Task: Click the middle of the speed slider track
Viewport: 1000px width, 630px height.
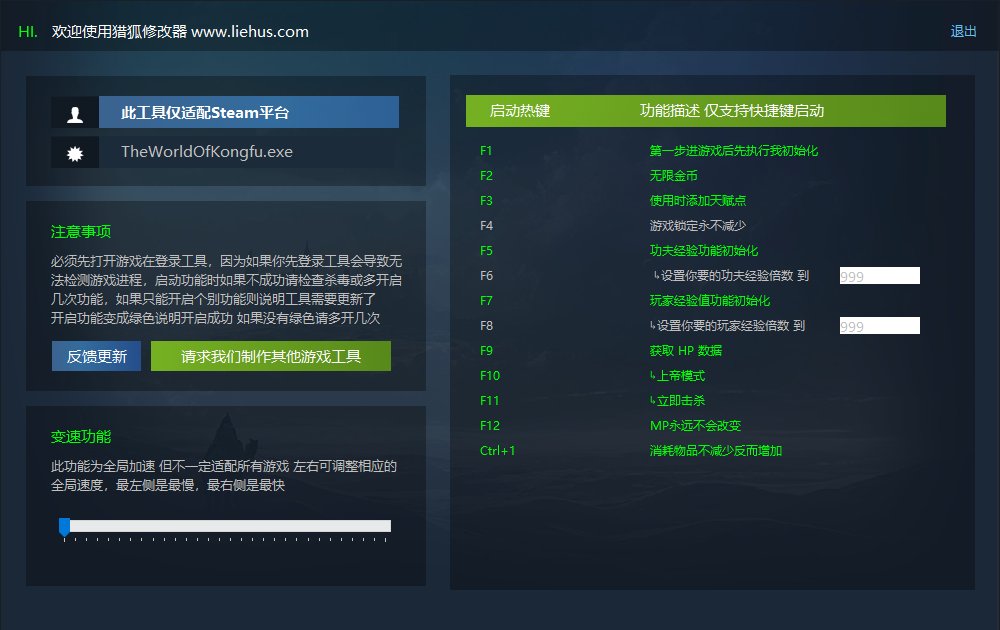Action: coord(227,526)
